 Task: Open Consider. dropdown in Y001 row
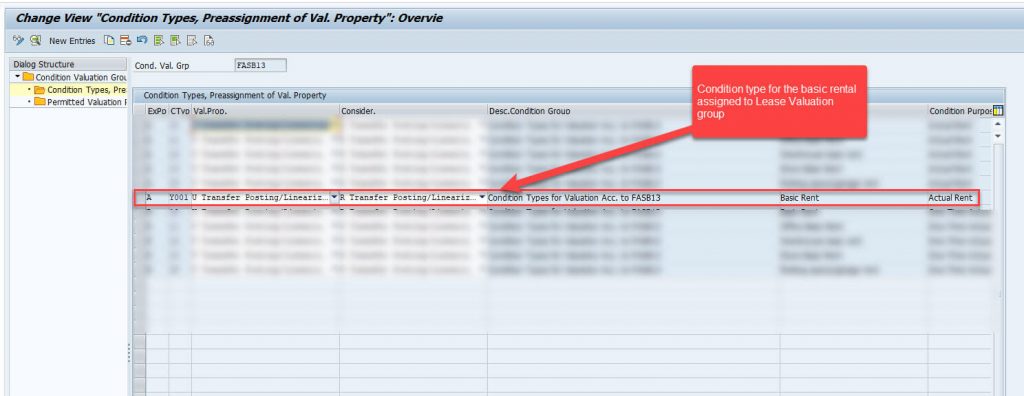pyautogui.click(x=482, y=197)
